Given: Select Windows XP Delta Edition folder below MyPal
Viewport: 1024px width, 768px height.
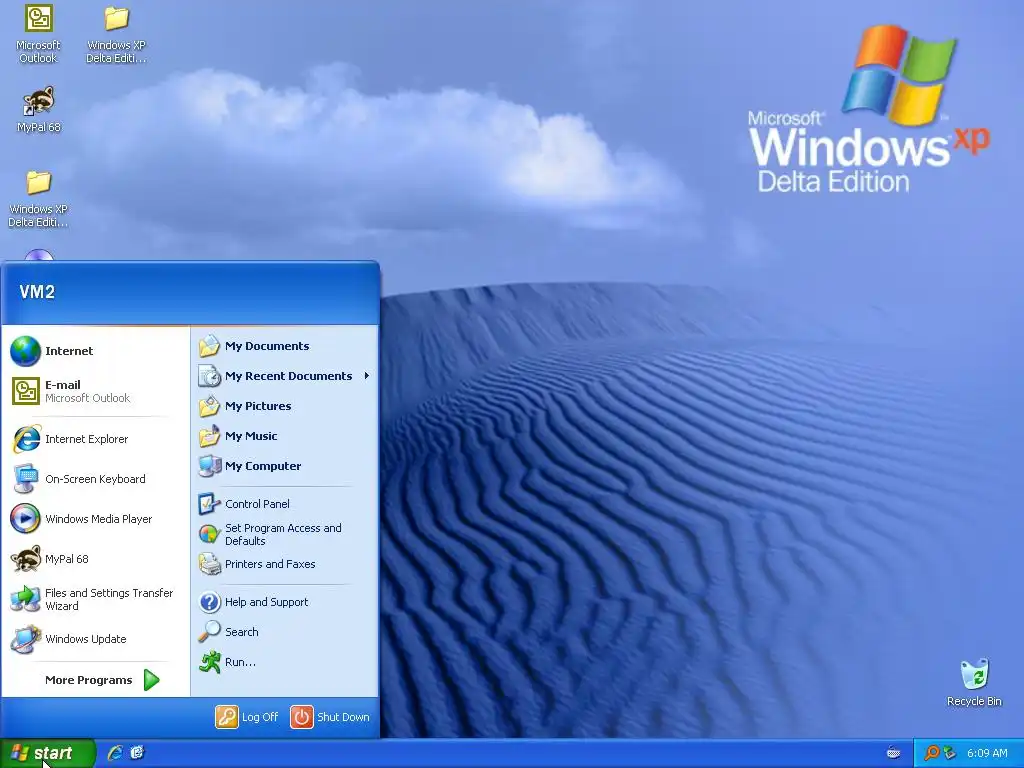Looking at the screenshot, I should (39, 199).
